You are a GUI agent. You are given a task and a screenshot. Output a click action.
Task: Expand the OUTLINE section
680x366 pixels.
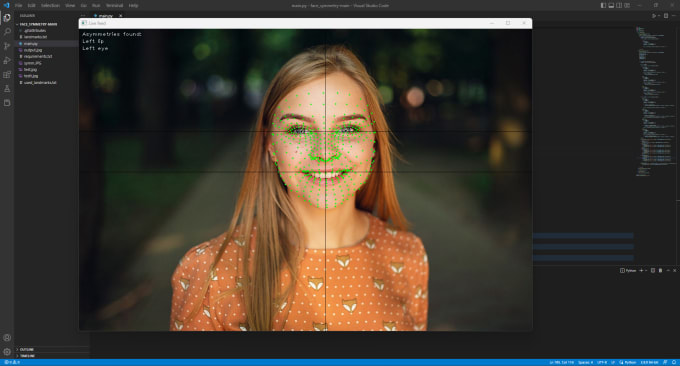pyautogui.click(x=26, y=350)
